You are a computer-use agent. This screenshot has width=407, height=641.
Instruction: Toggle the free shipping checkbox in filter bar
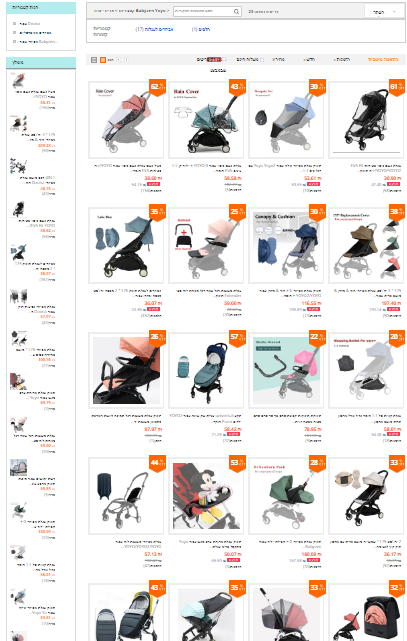click(x=262, y=60)
